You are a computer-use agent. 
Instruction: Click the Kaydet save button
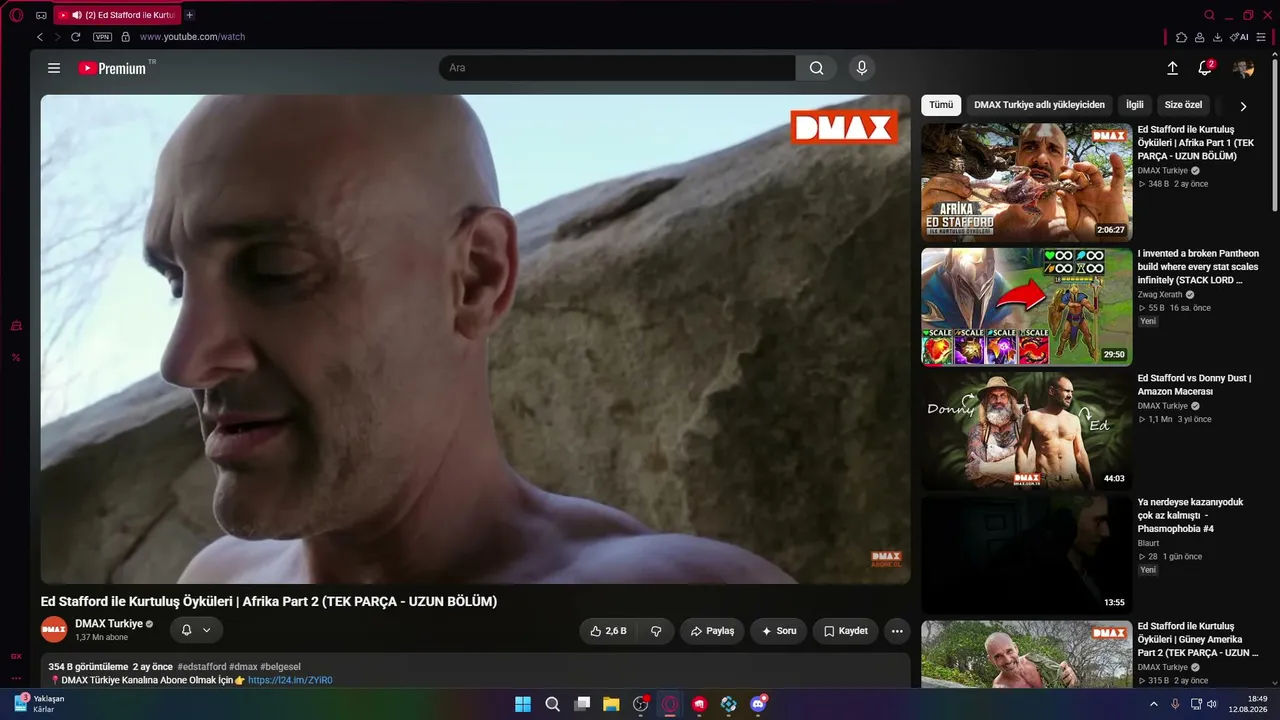[x=846, y=631]
